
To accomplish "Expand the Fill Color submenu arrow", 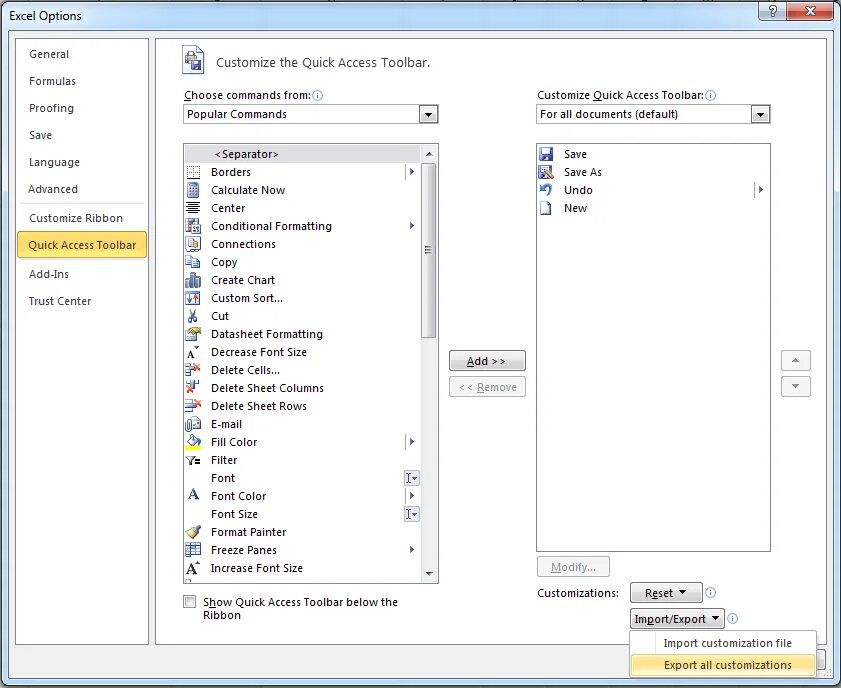I will click(x=411, y=442).
